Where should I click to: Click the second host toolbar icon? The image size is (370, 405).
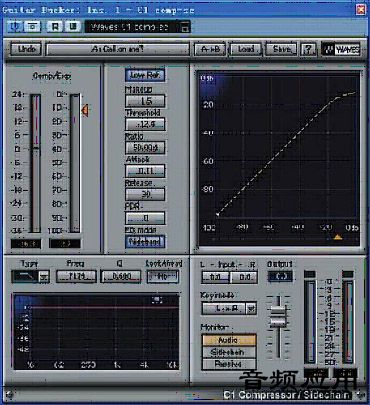click(33, 26)
